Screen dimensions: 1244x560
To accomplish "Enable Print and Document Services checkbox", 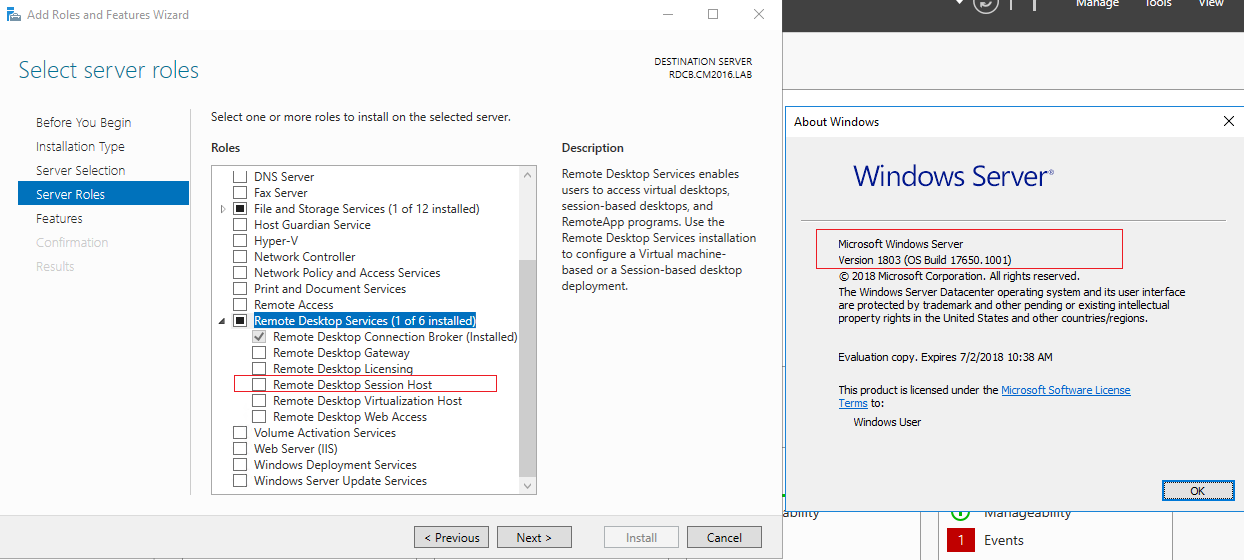I will pos(240,289).
